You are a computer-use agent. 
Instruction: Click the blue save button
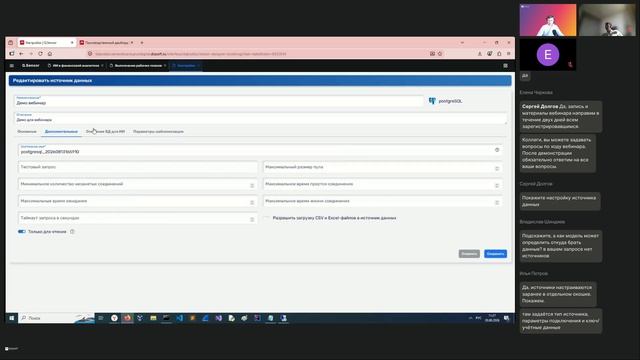(x=496, y=254)
